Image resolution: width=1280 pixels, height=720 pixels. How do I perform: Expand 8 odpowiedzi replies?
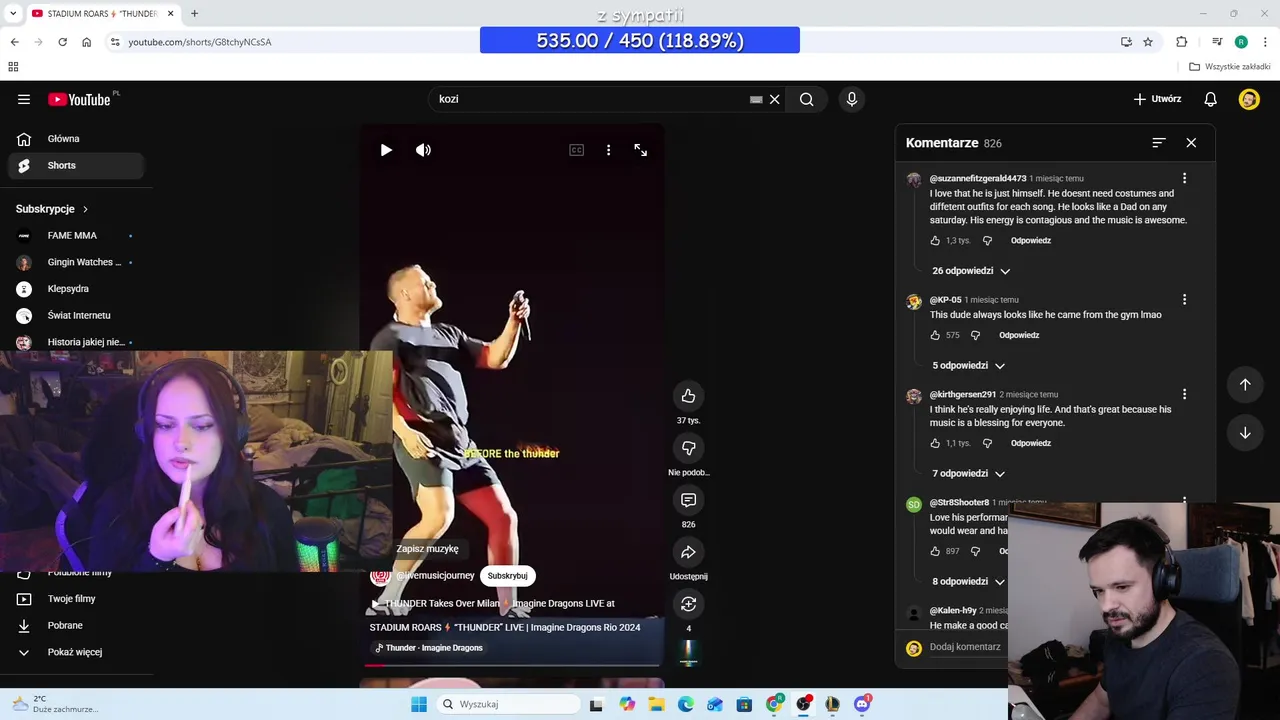point(968,582)
